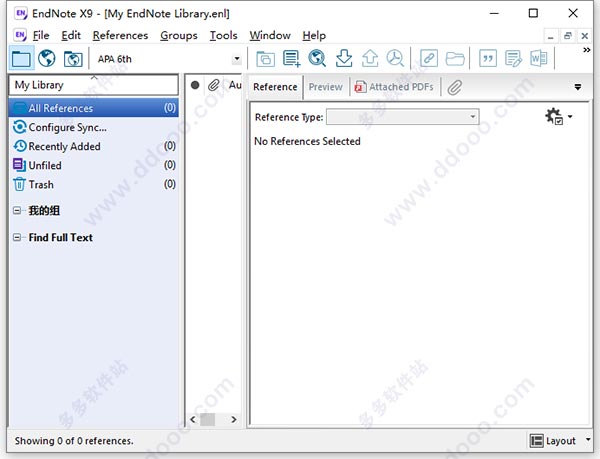Switch to Online Search Mode globe icon
600x459 pixels.
[x=47, y=59]
